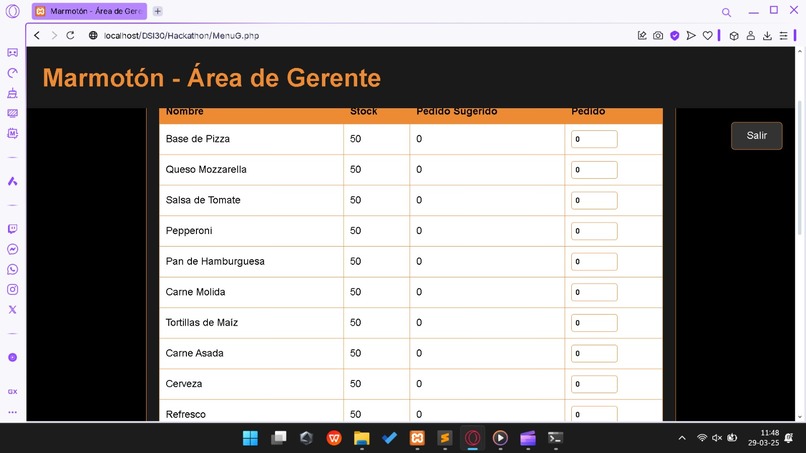
Task: Open WhatsApp in the sidebar
Action: [x=12, y=269]
